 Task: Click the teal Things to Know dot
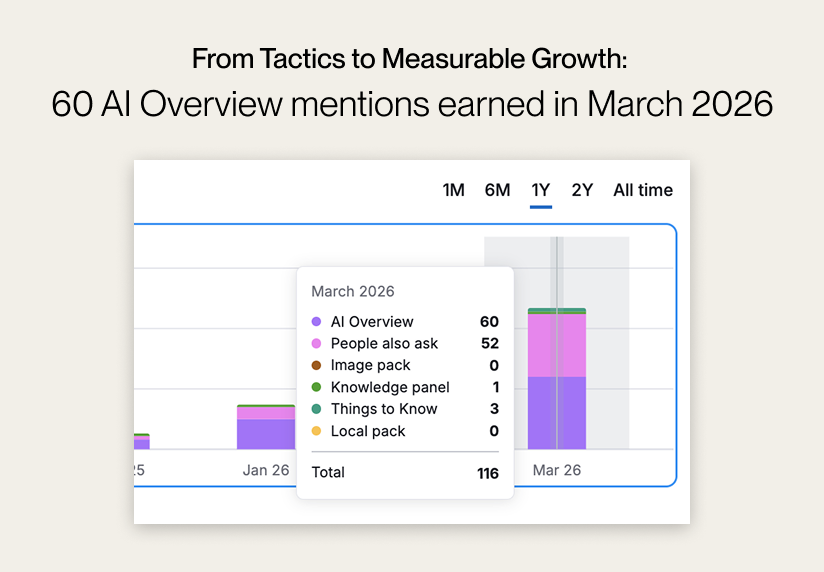(316, 409)
